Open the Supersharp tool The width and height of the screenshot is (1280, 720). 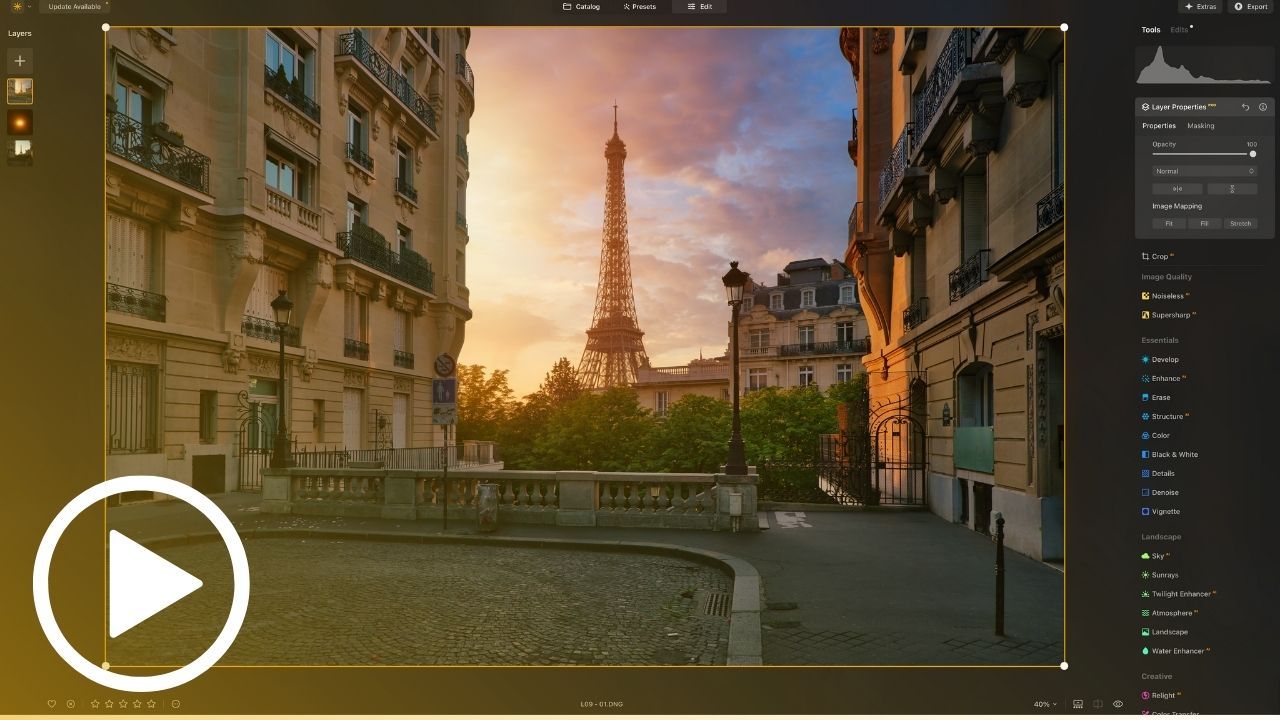point(1168,315)
